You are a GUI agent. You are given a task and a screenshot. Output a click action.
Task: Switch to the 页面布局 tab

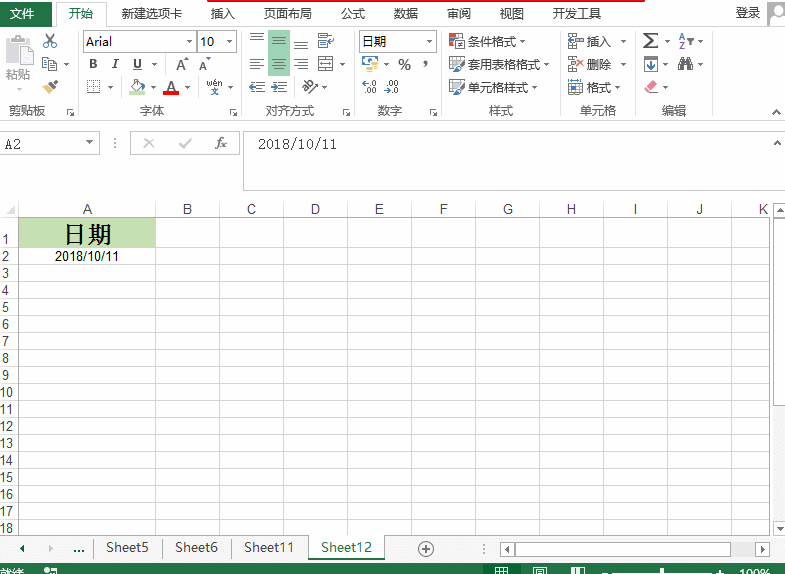(x=288, y=14)
